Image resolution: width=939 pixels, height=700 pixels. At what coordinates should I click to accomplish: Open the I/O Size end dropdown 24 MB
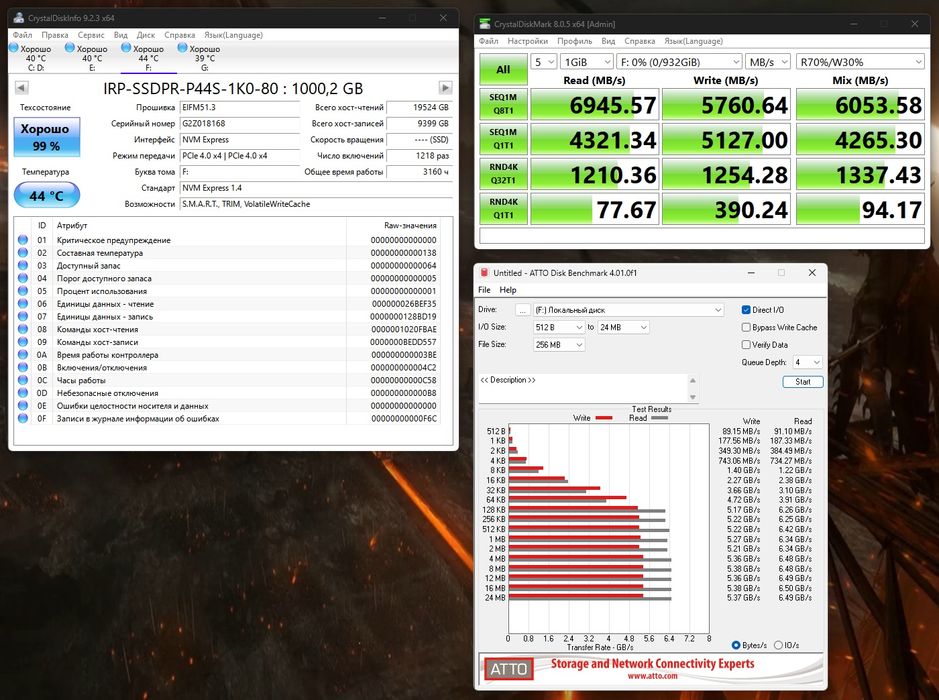(x=623, y=328)
